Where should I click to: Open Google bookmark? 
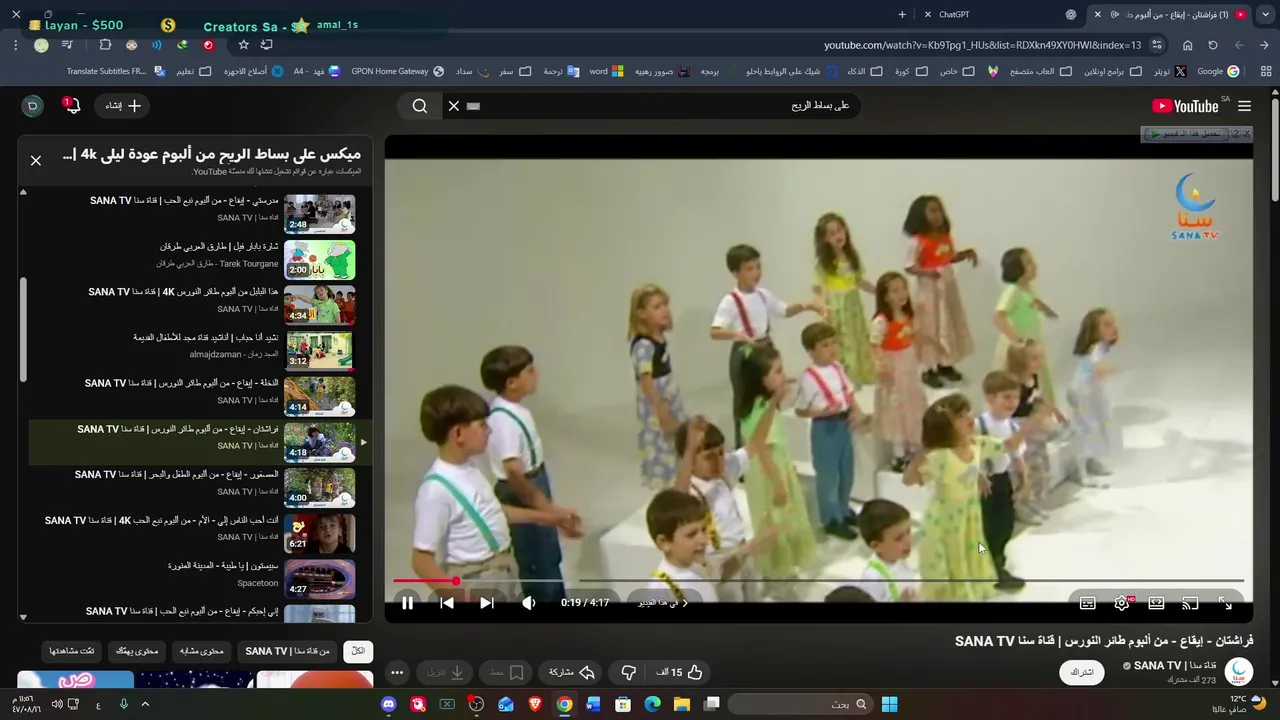(x=1218, y=71)
